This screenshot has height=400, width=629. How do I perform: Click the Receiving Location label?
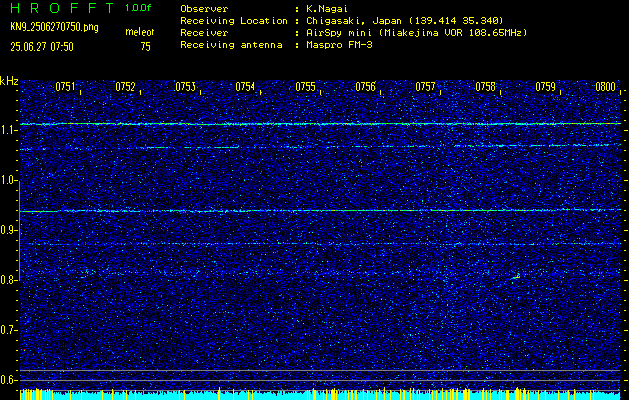234,20
